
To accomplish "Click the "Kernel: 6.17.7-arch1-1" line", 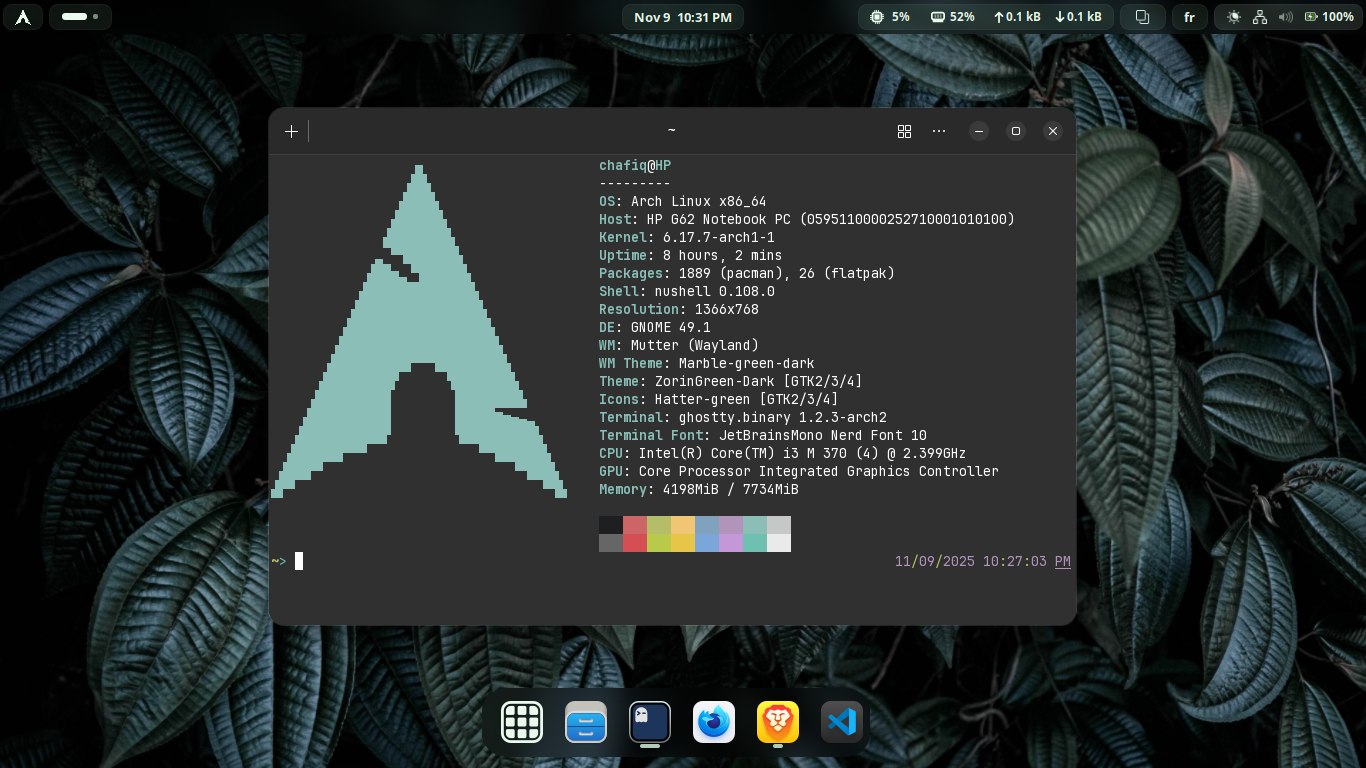I will tap(687, 237).
